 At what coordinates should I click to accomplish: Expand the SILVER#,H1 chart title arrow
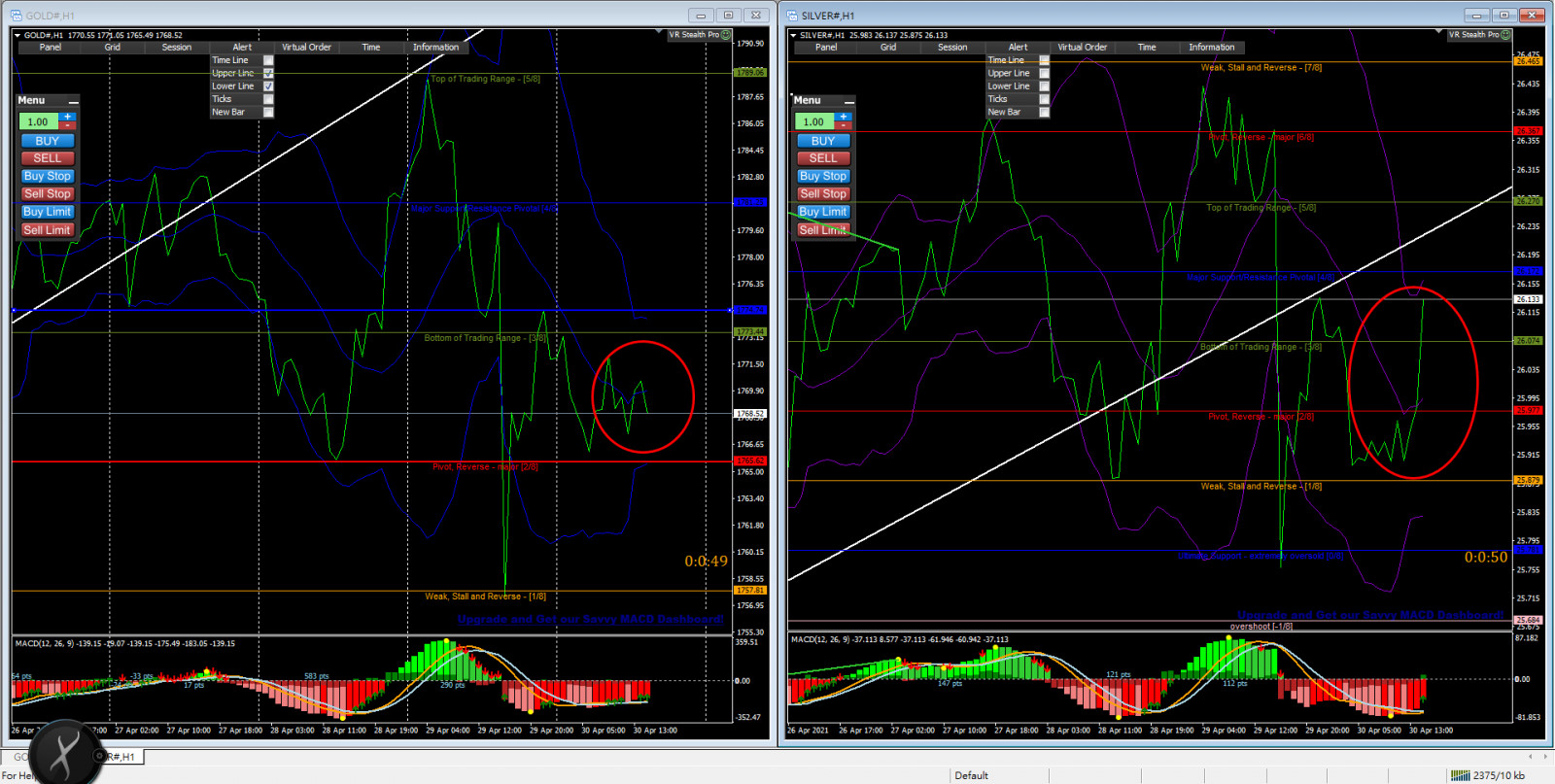pyautogui.click(x=793, y=35)
